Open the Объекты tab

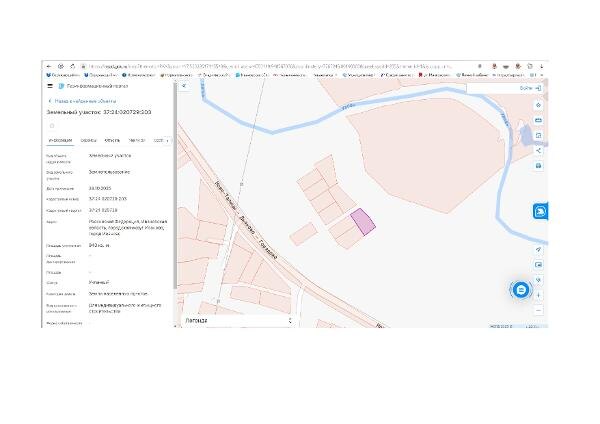pyautogui.click(x=112, y=140)
